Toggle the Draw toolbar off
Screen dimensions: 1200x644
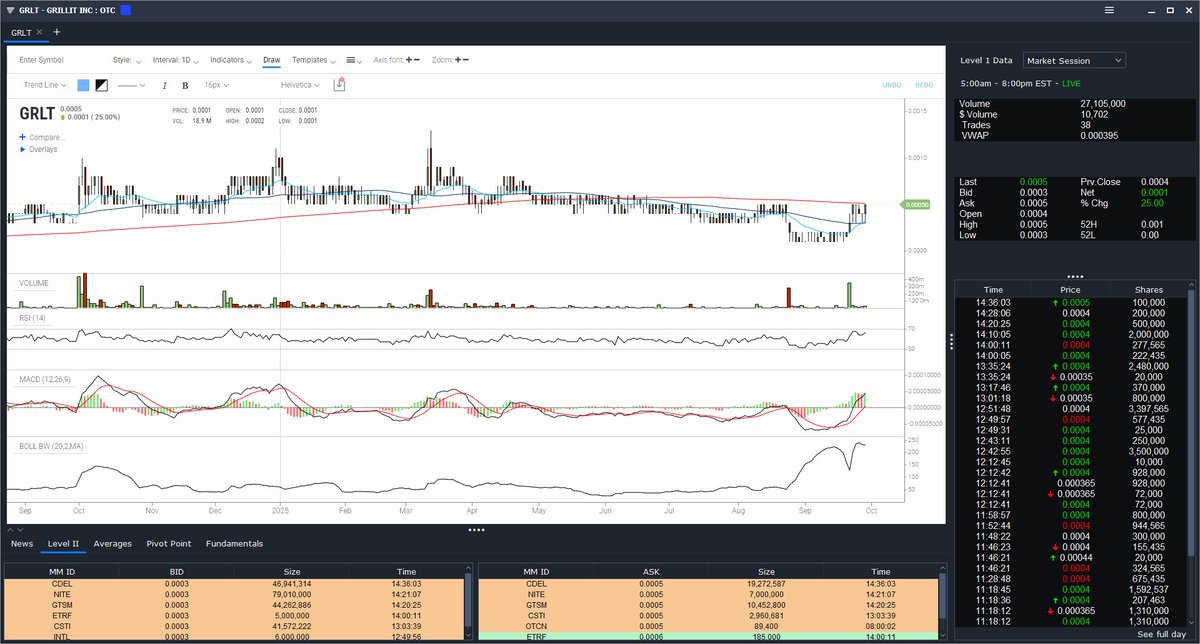[x=271, y=60]
